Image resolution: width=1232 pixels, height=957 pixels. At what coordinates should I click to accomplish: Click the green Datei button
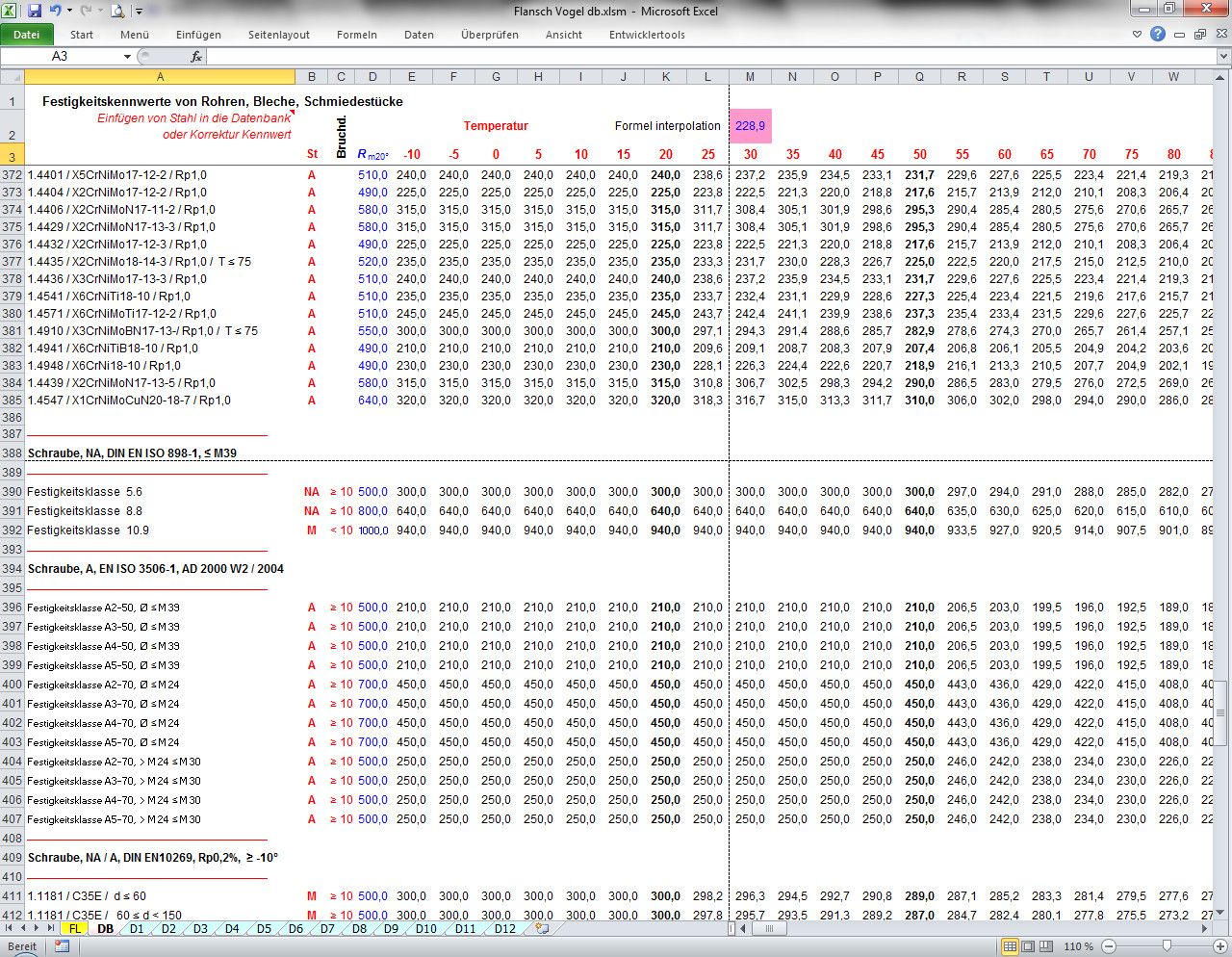26,35
